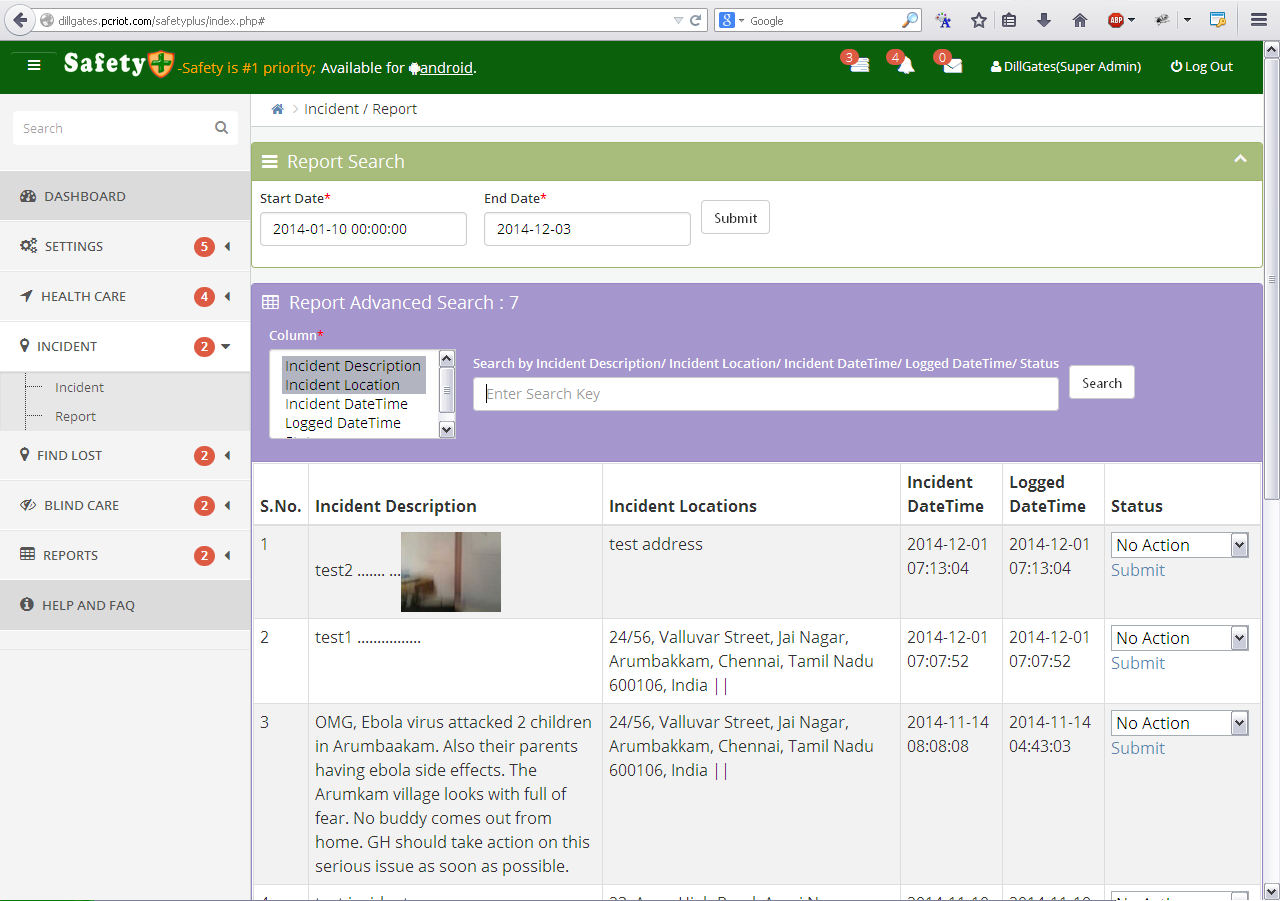Click the sidebar search magnifier icon

pos(221,128)
